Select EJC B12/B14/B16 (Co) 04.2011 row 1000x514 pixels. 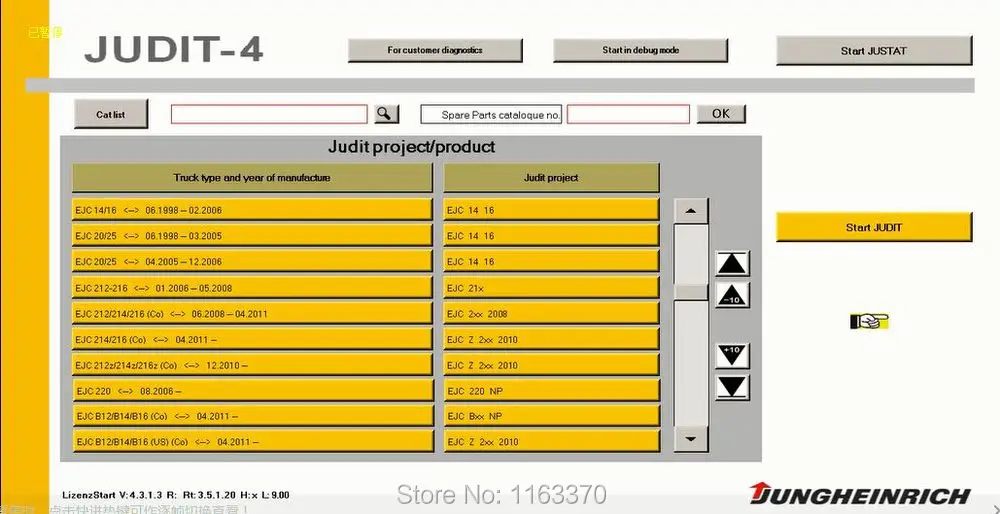pyautogui.click(x=253, y=416)
